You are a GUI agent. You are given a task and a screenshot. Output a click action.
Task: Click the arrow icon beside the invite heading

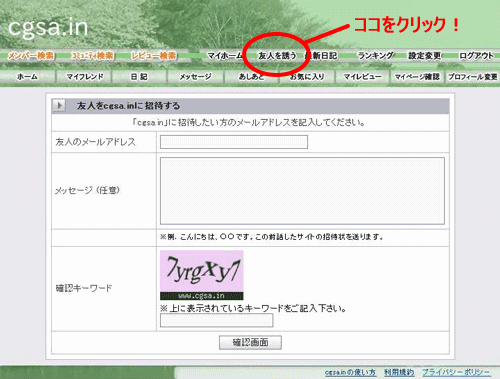pos(59,106)
